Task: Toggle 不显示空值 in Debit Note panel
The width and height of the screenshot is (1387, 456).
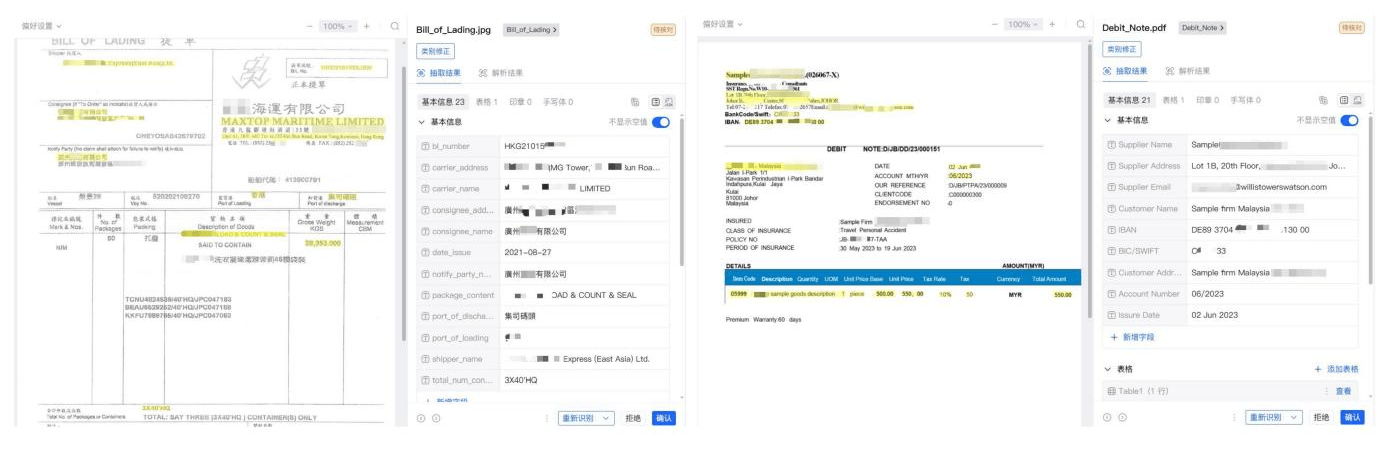Action: point(1350,120)
